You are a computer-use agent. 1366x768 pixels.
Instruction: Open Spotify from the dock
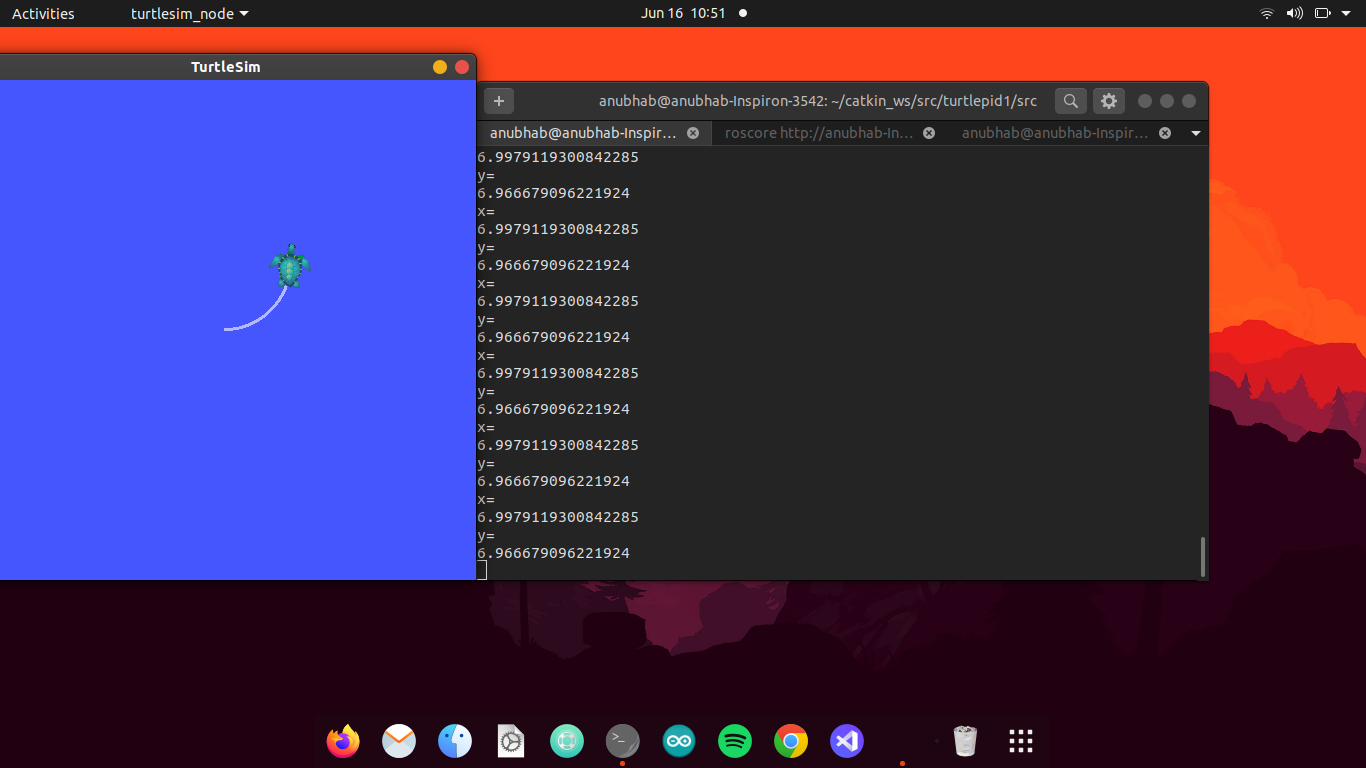734,741
